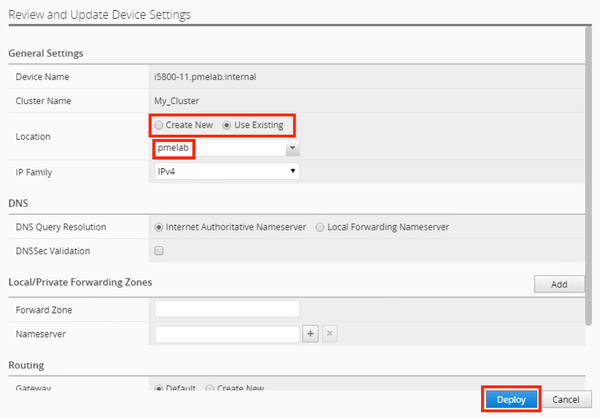Select Local Forwarding Nameserver radio button

point(320,227)
